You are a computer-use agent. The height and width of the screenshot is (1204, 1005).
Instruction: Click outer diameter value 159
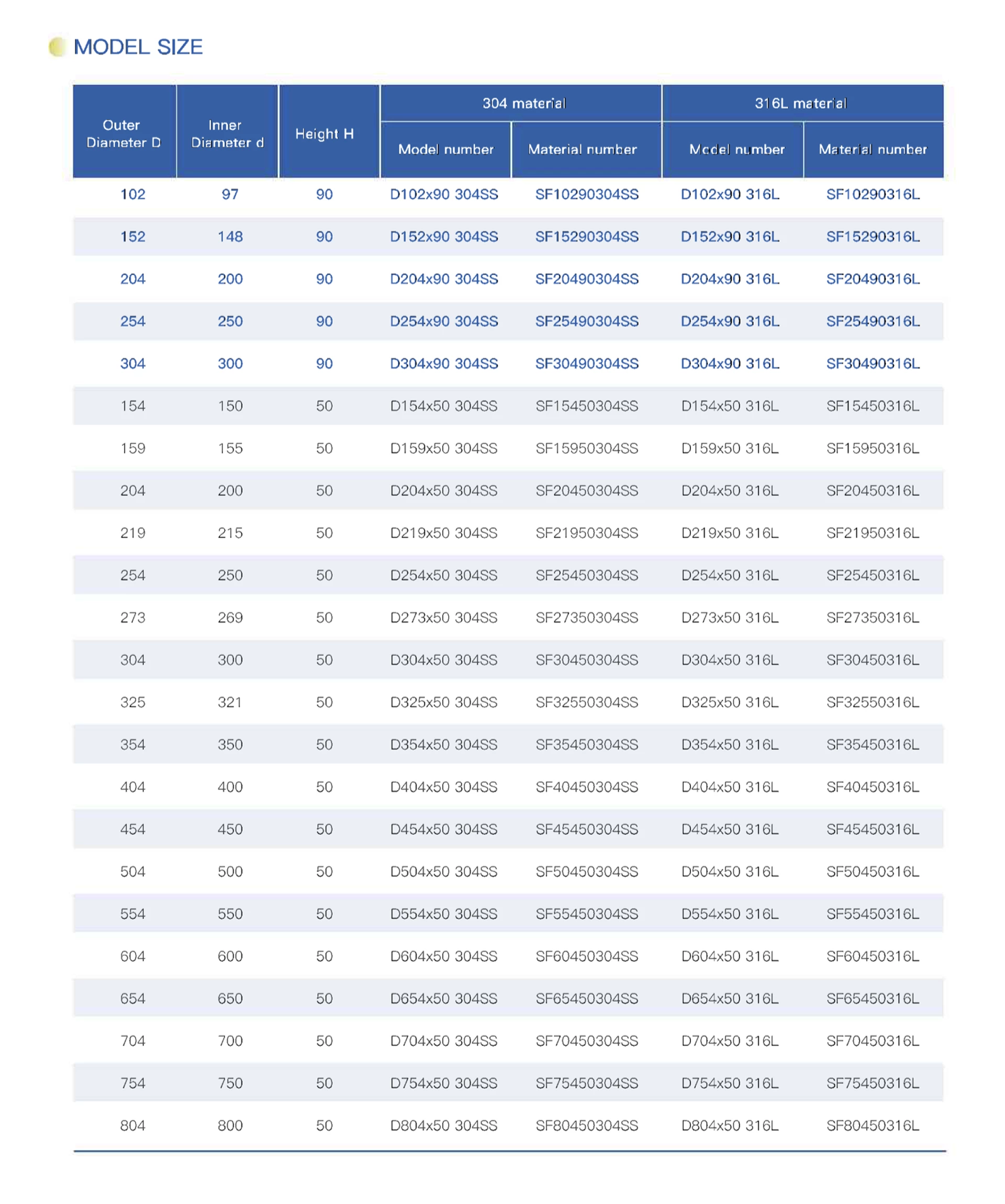pos(132,448)
